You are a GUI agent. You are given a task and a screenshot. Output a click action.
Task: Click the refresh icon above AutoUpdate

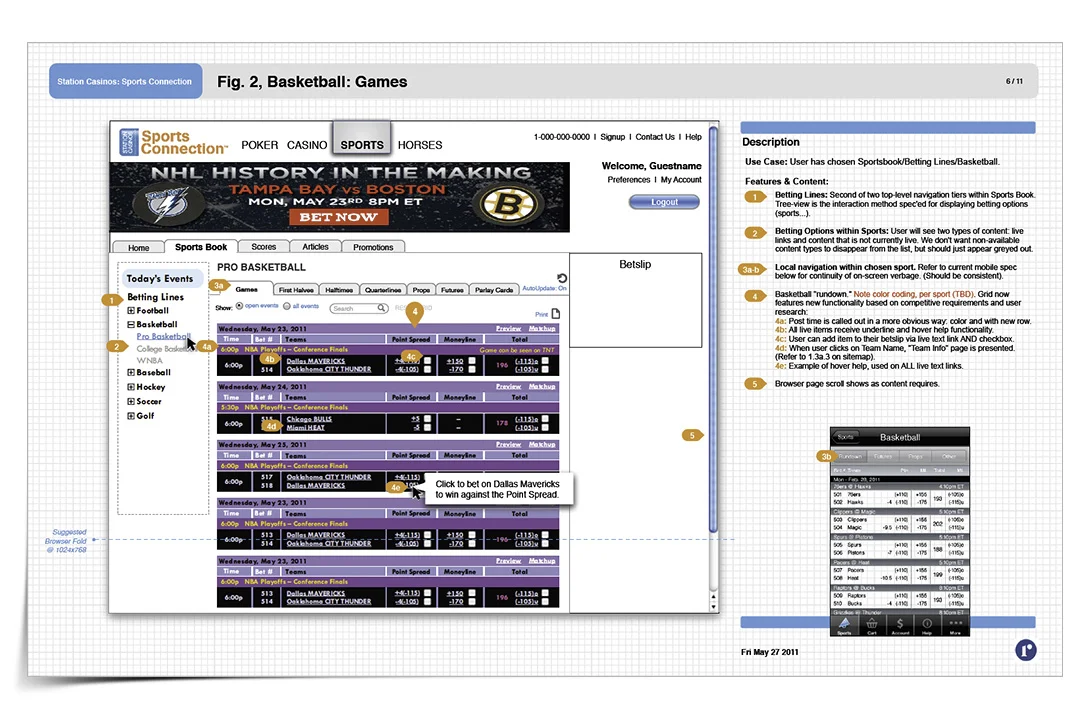point(562,277)
